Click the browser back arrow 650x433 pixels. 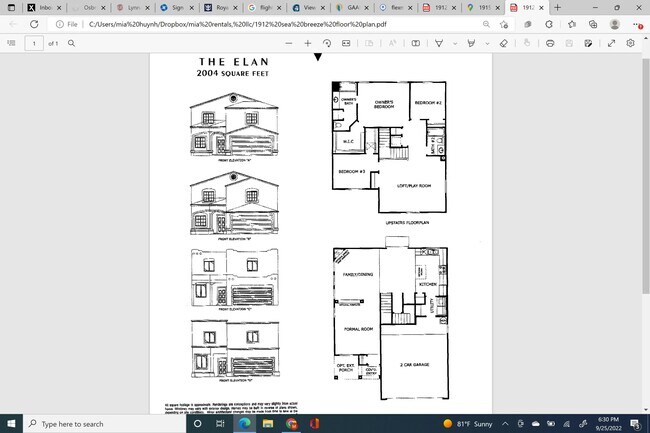(x=13, y=24)
